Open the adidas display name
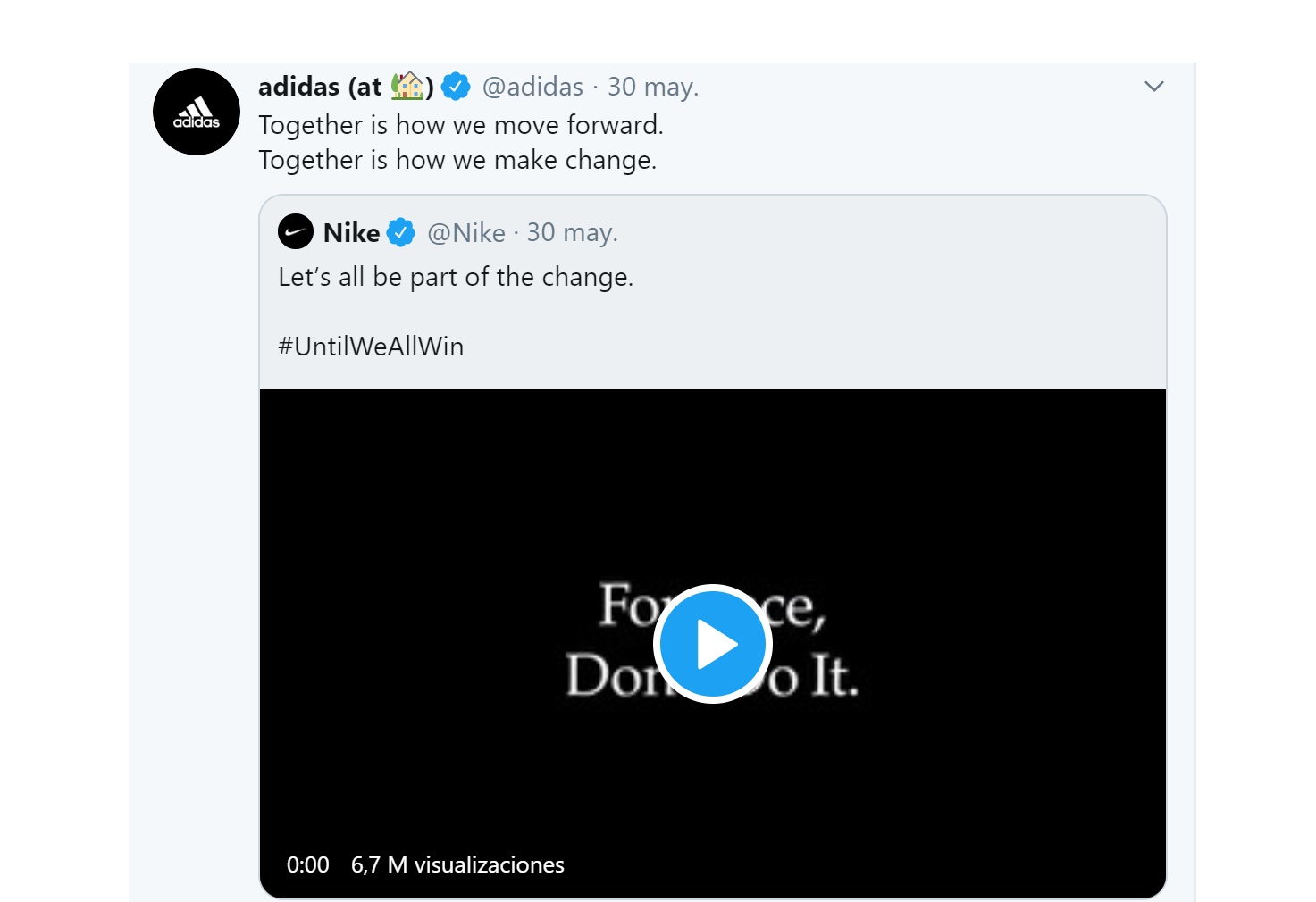This screenshot has height=902, width=1316. pyautogui.click(x=346, y=87)
